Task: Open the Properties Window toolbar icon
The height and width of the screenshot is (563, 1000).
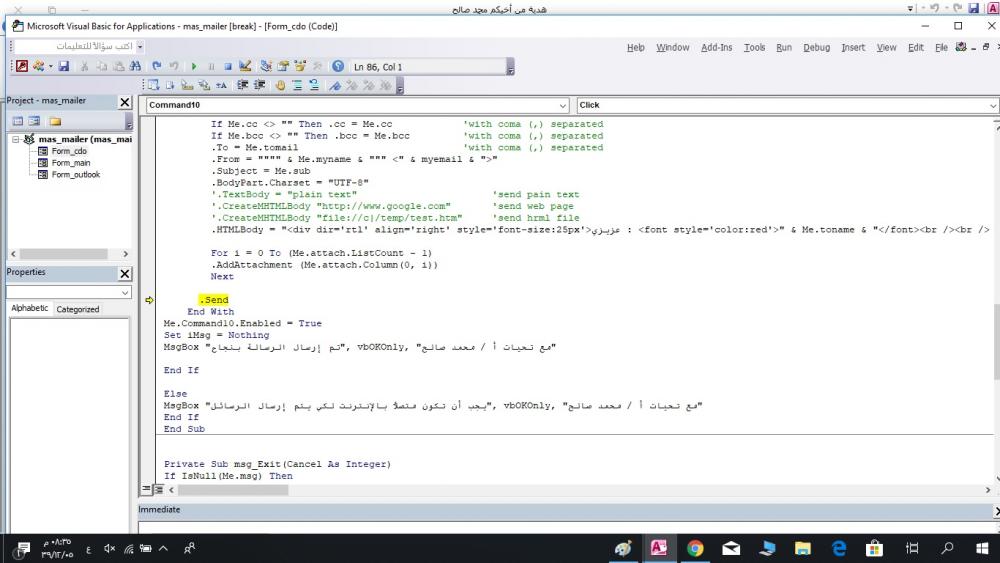Action: coord(283,66)
